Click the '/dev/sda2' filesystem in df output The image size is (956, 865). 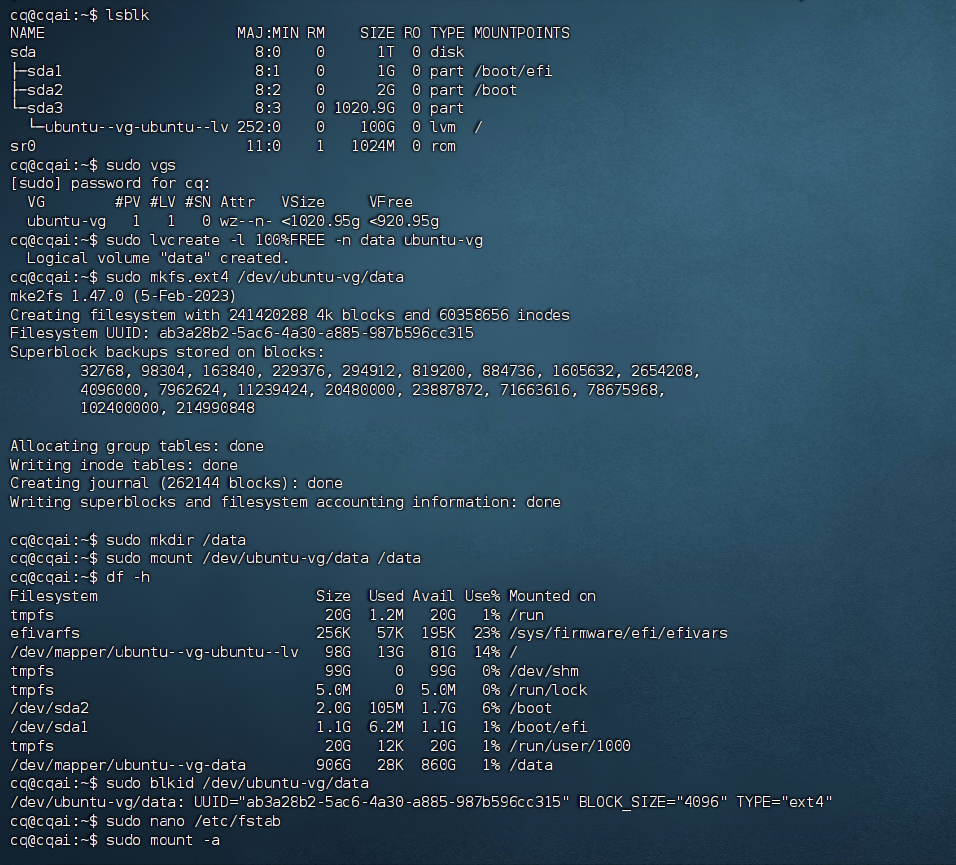click(49, 708)
